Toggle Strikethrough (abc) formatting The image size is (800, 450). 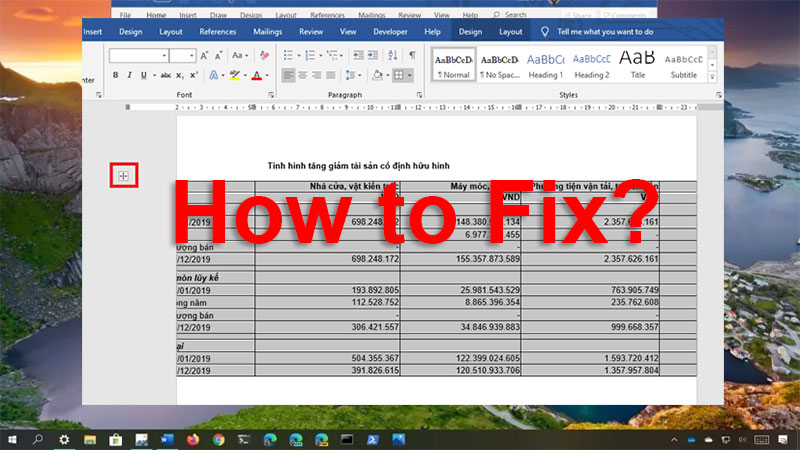166,75
